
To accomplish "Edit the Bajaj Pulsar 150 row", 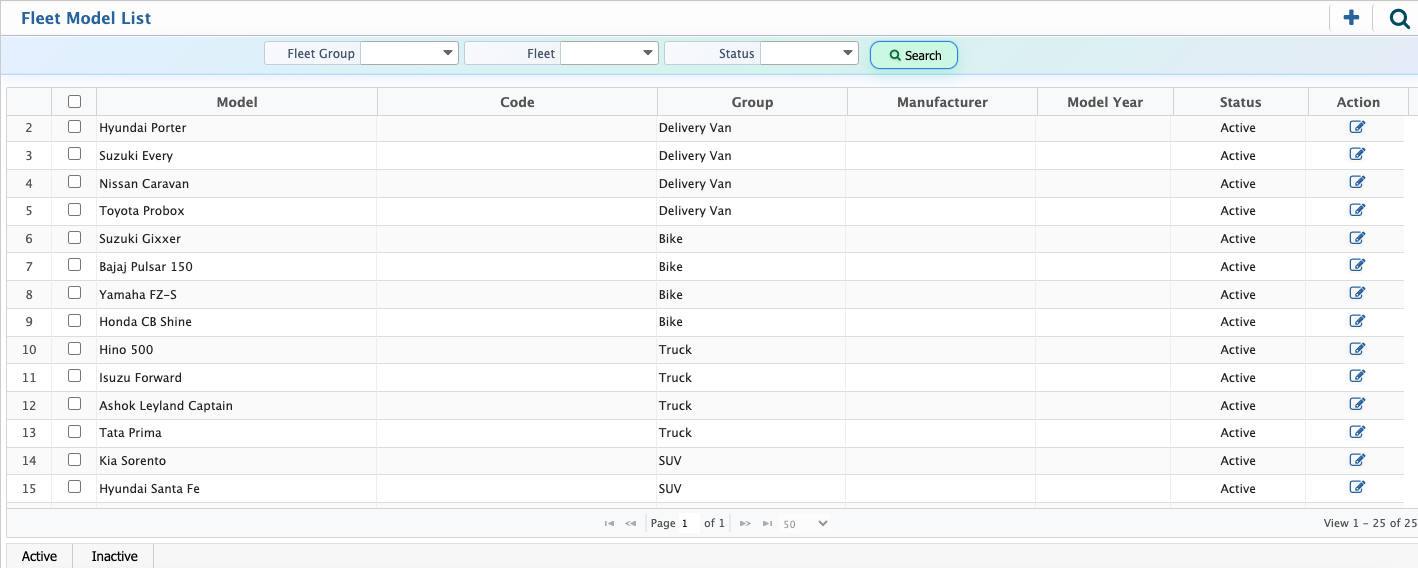I will pos(1357,266).
